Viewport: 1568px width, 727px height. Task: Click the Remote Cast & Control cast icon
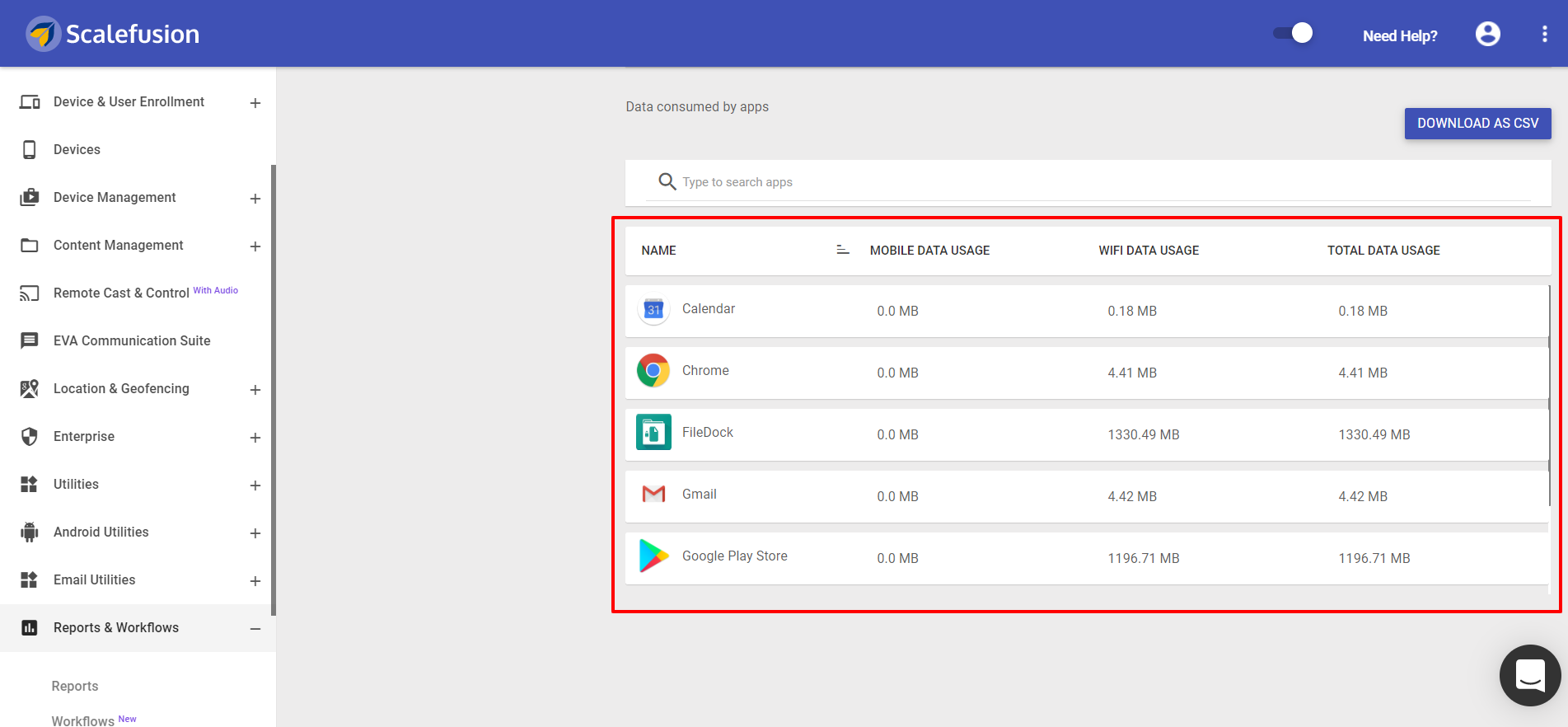30,293
